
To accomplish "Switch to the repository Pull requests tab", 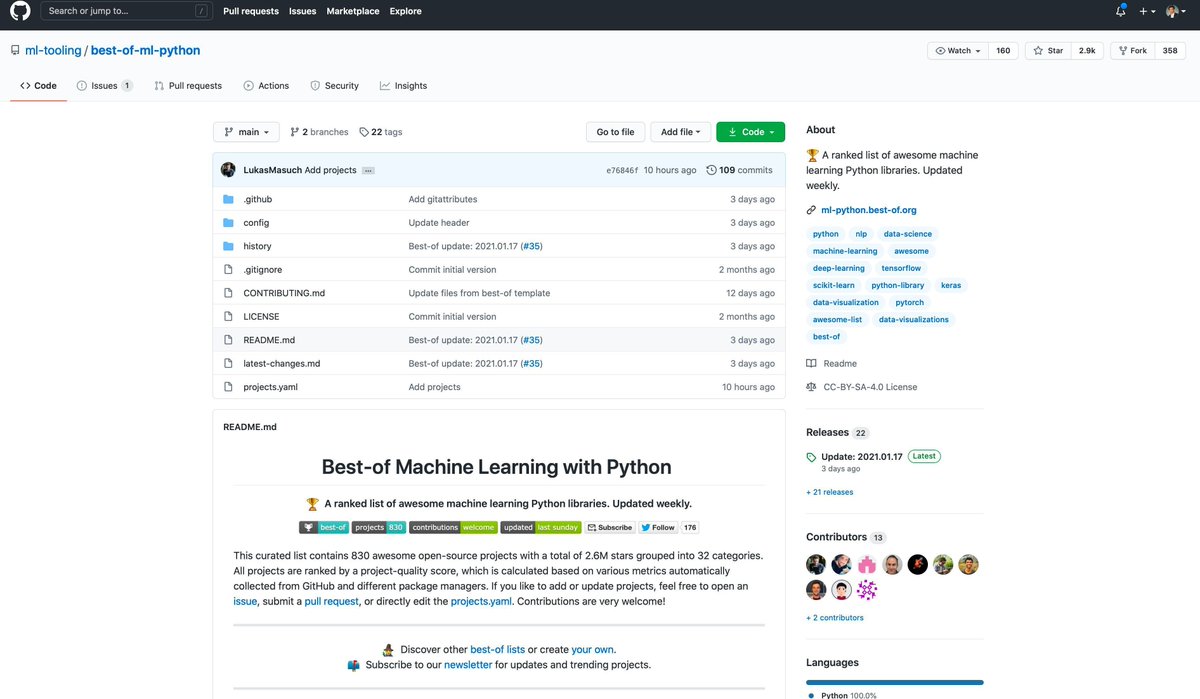I will click(188, 86).
